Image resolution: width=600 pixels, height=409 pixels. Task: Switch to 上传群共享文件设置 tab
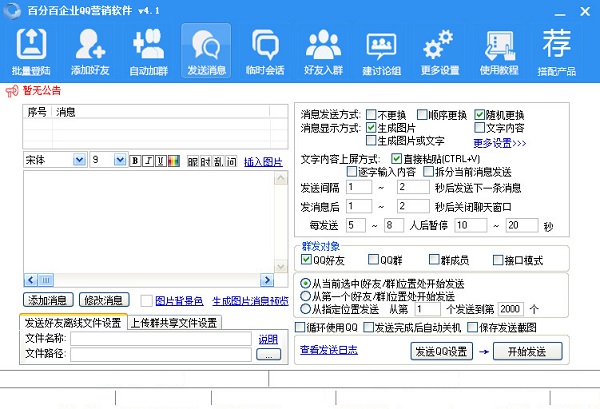tap(173, 322)
